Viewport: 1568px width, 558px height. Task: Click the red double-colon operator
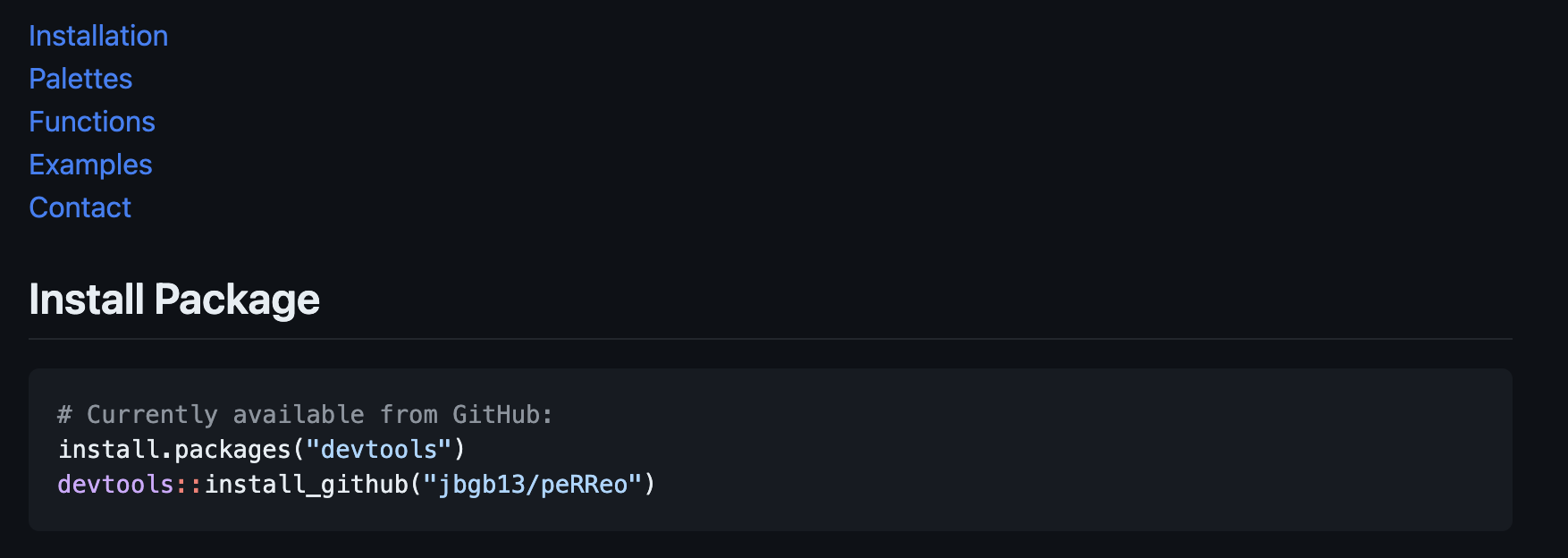189,485
